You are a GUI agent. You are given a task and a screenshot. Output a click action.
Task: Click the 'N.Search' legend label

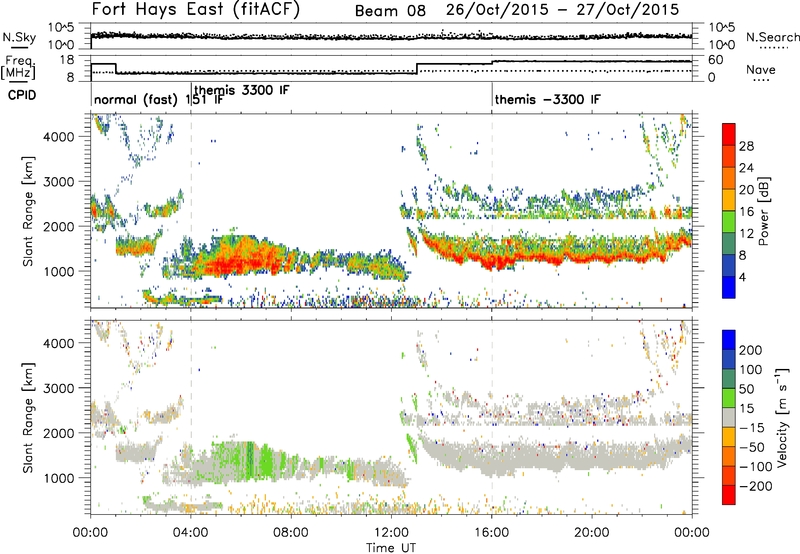pyautogui.click(x=772, y=37)
